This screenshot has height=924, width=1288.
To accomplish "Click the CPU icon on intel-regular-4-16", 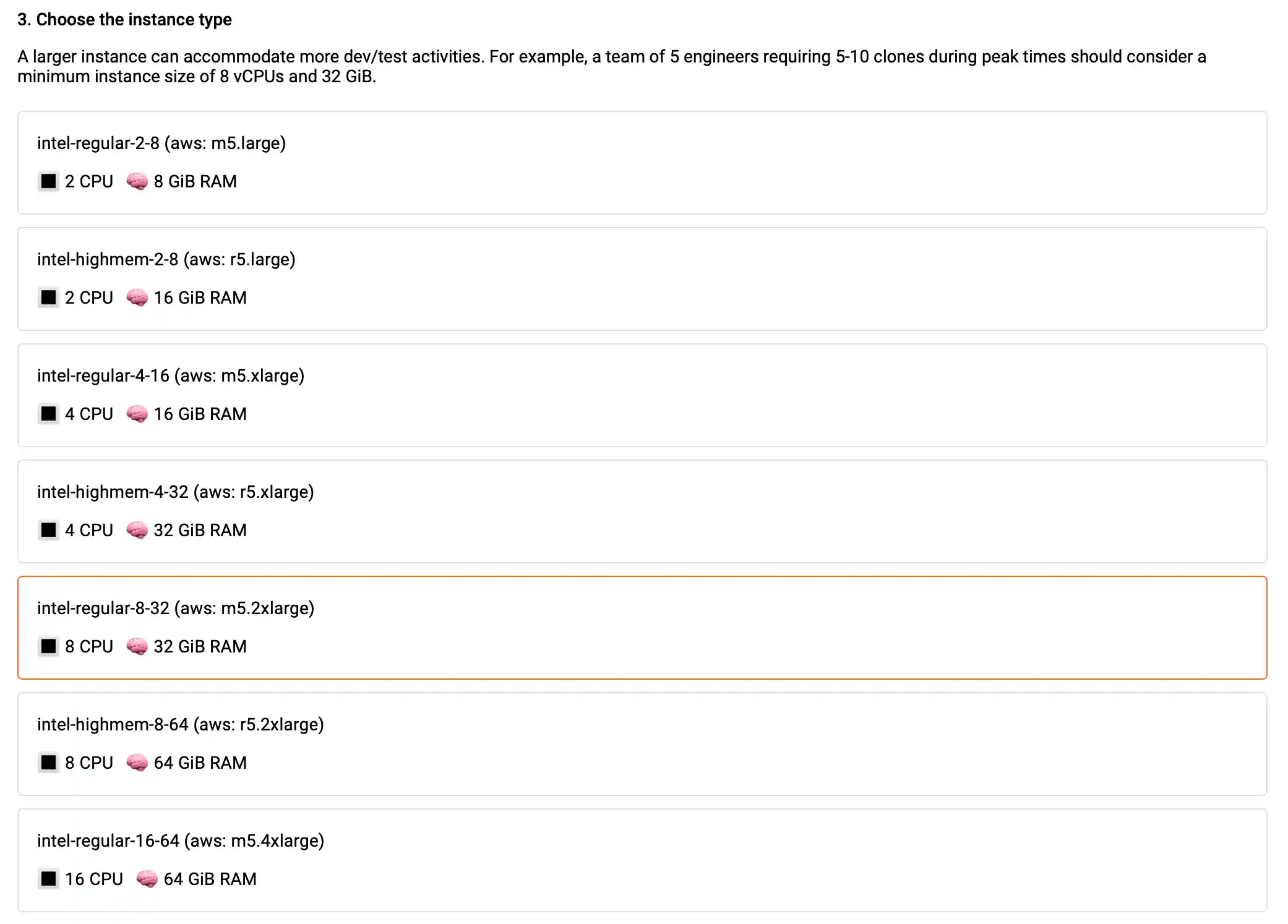I will [48, 414].
